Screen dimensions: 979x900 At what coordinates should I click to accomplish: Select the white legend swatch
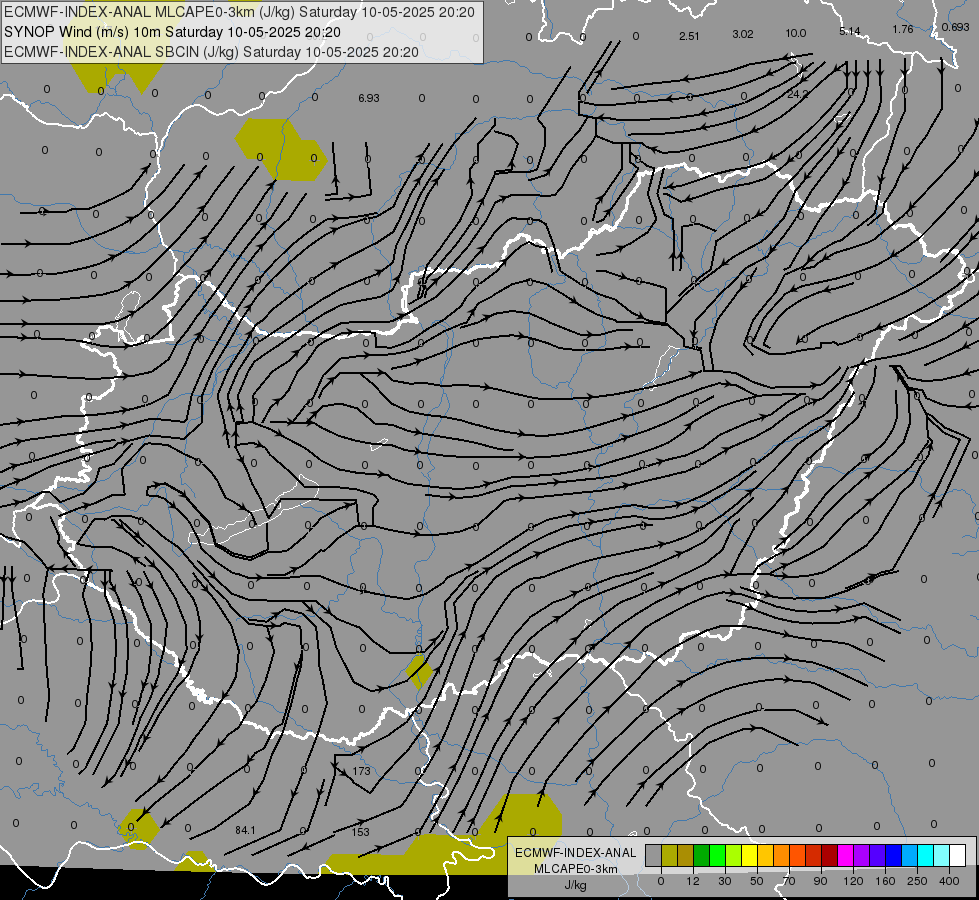pyautogui.click(x=958, y=856)
